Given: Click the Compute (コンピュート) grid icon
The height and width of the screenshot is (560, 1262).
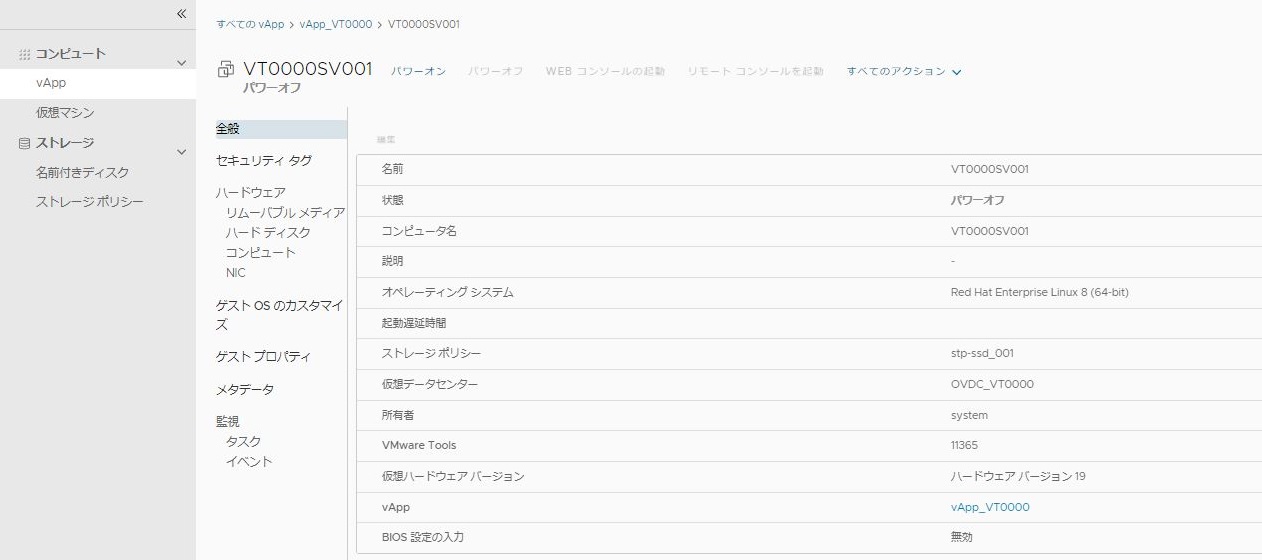Looking at the screenshot, I should [25, 54].
